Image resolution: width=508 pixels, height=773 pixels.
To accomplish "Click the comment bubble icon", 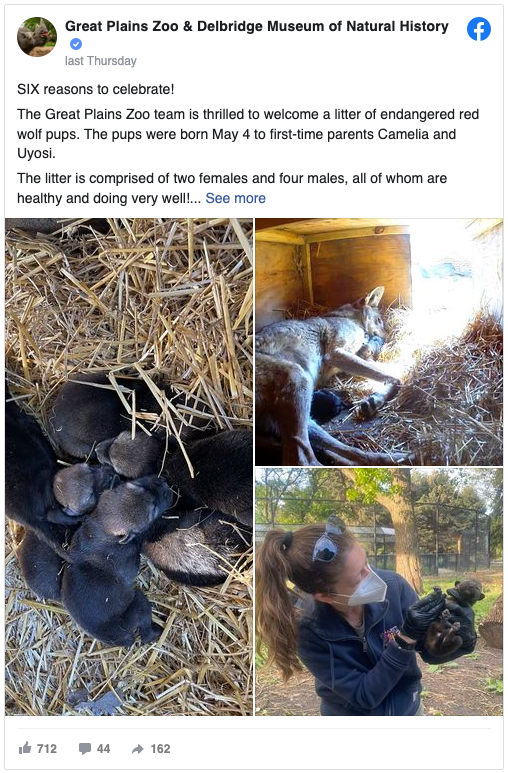I will tap(85, 749).
